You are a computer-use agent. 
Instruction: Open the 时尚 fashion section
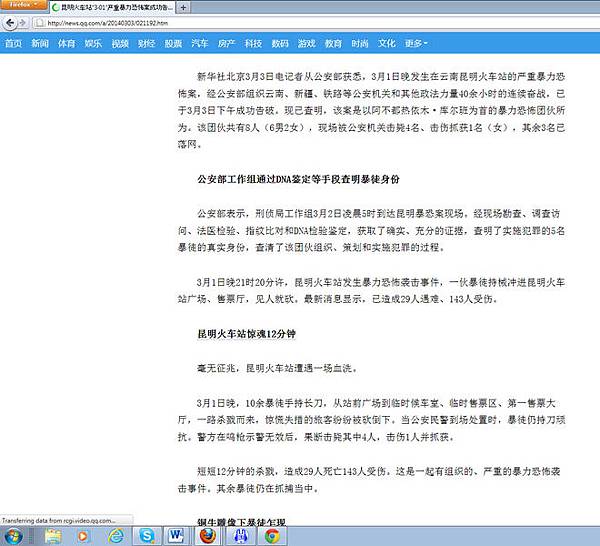tap(360, 44)
